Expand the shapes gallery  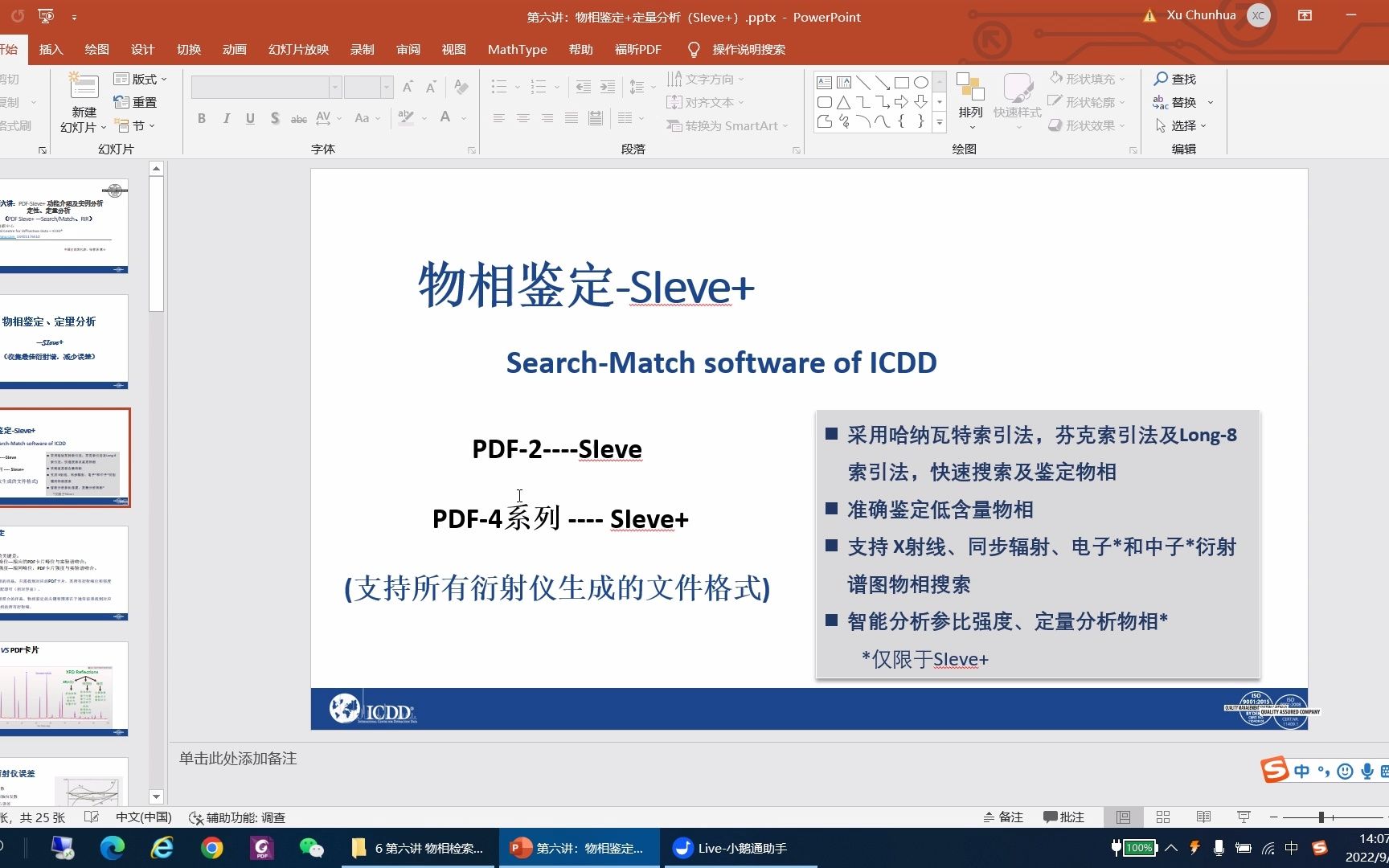[939, 122]
